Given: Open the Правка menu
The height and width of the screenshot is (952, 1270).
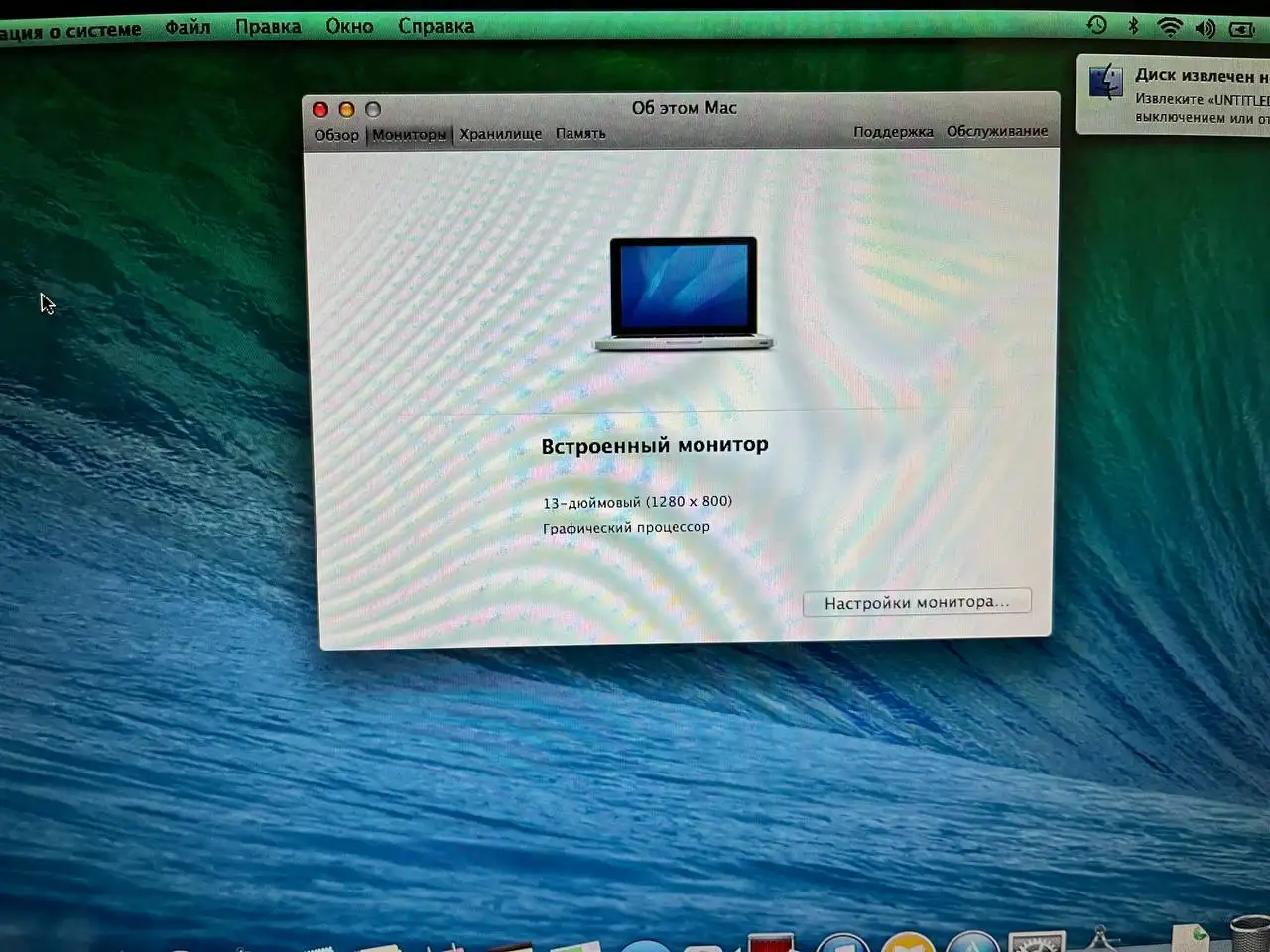Looking at the screenshot, I should pyautogui.click(x=268, y=27).
